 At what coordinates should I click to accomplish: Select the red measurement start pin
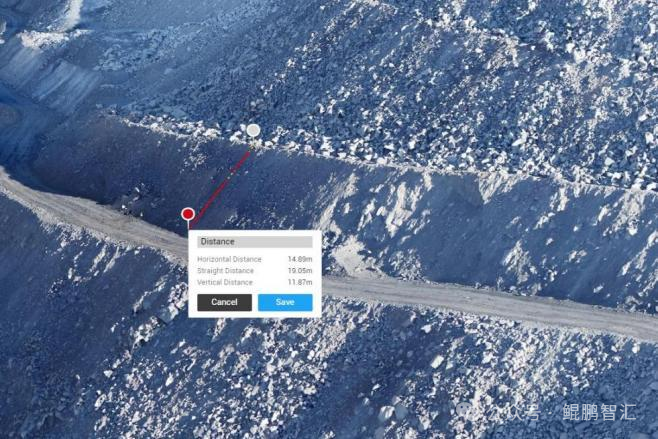point(188,214)
